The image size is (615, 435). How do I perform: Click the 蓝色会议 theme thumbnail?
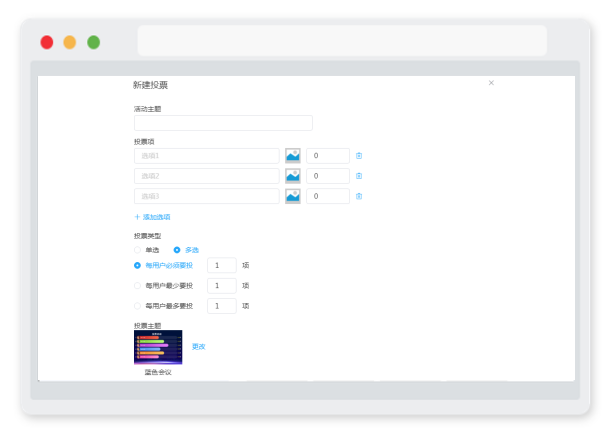click(x=158, y=347)
